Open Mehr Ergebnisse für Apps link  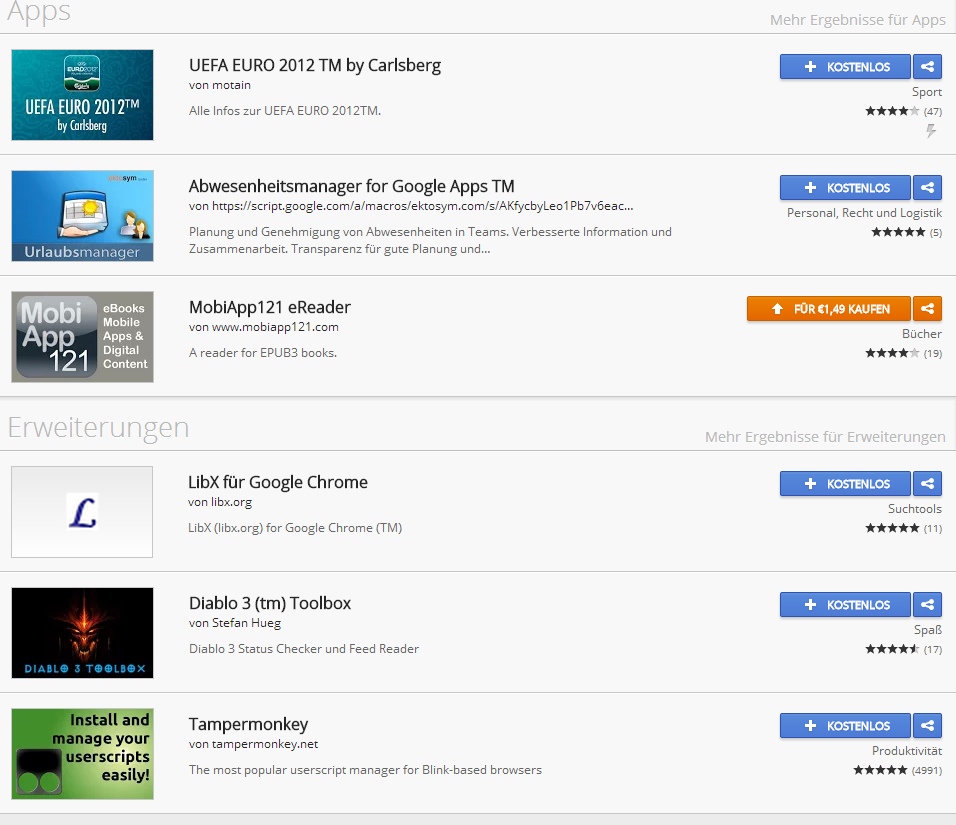tap(857, 20)
